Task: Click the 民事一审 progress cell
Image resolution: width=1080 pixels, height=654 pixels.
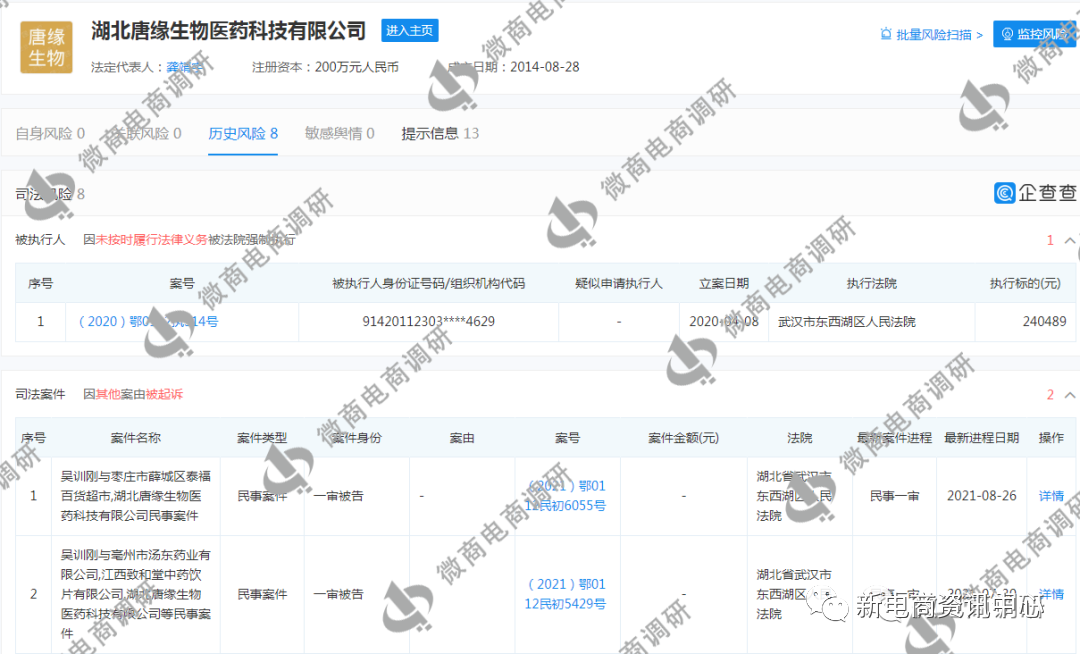Action: [894, 496]
